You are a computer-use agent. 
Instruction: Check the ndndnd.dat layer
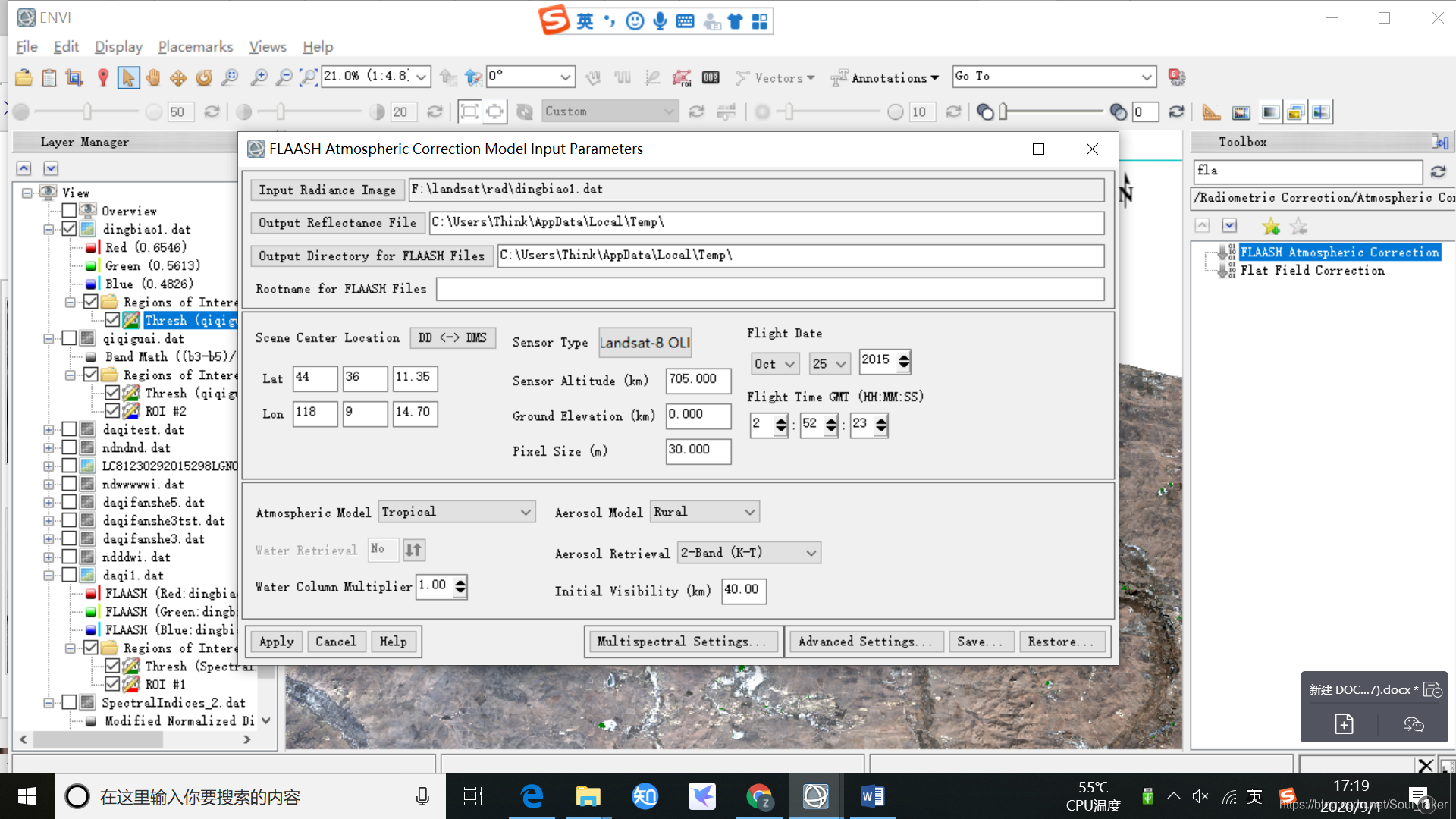point(69,447)
